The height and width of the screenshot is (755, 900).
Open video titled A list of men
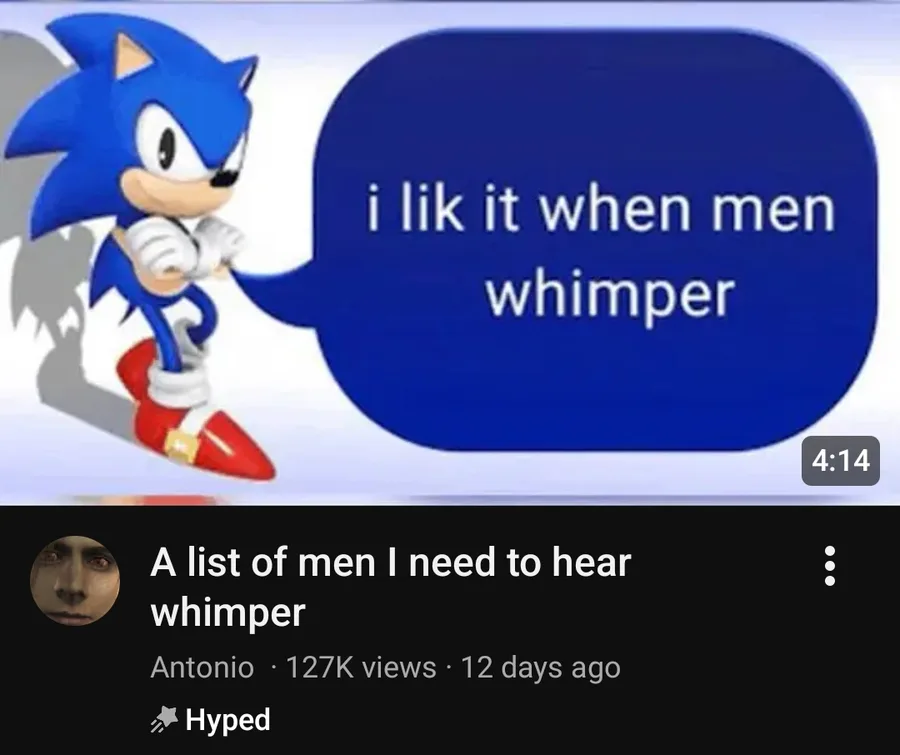click(390, 587)
